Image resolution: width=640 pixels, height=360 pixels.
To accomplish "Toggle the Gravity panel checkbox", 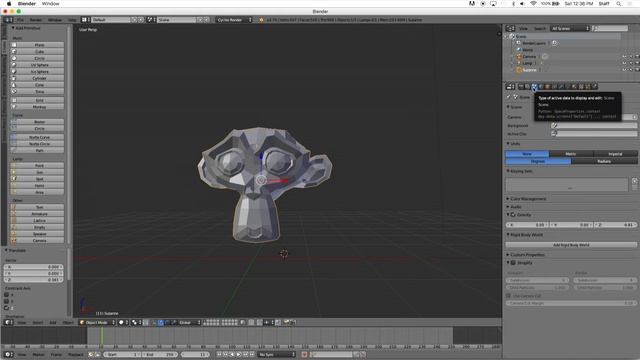I will [513, 215].
